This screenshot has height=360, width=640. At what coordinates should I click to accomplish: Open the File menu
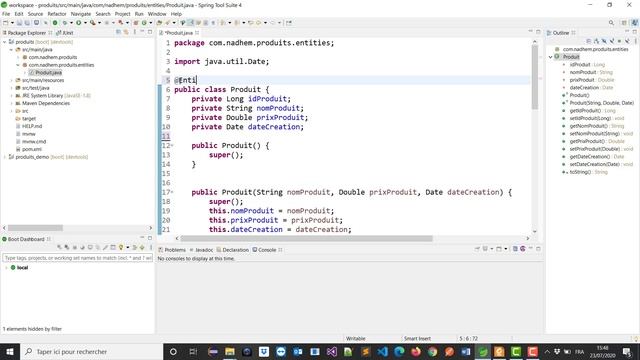coord(6,14)
